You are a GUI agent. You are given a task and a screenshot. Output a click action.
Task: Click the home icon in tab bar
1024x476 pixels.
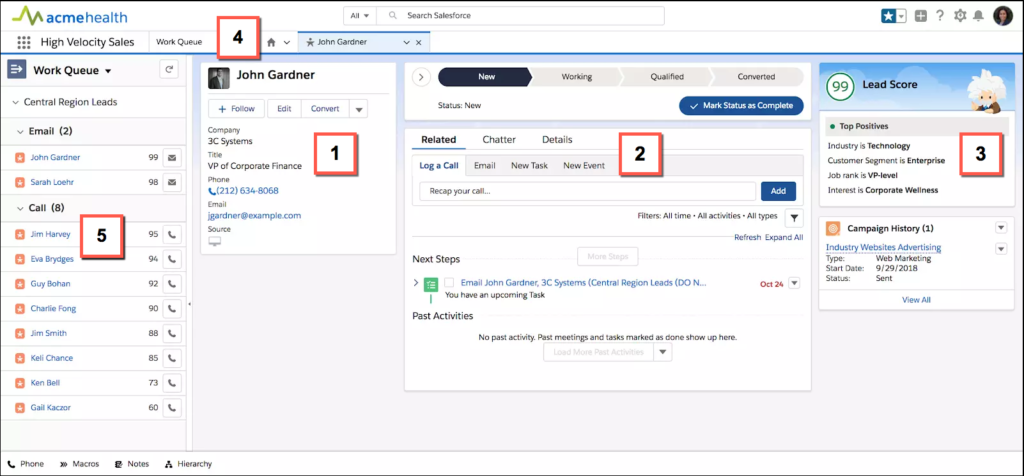(x=272, y=42)
